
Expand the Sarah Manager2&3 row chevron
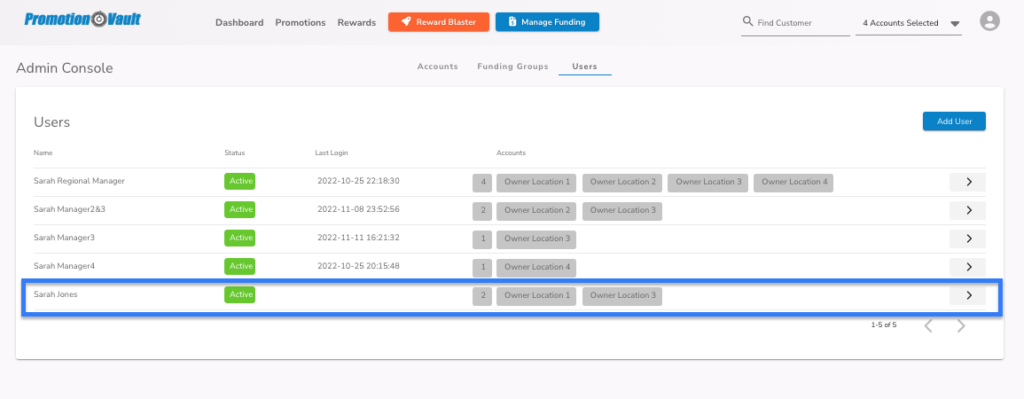pyautogui.click(x=968, y=210)
